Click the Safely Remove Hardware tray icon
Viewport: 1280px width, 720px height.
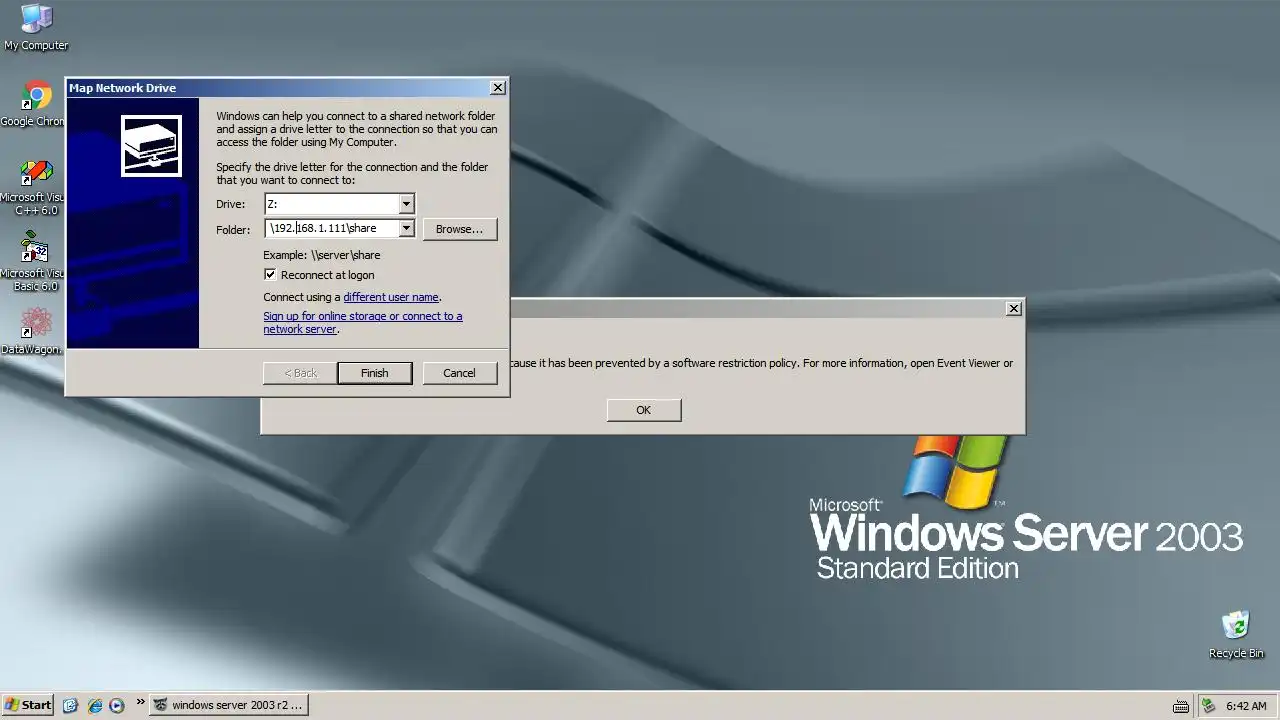click(1209, 706)
